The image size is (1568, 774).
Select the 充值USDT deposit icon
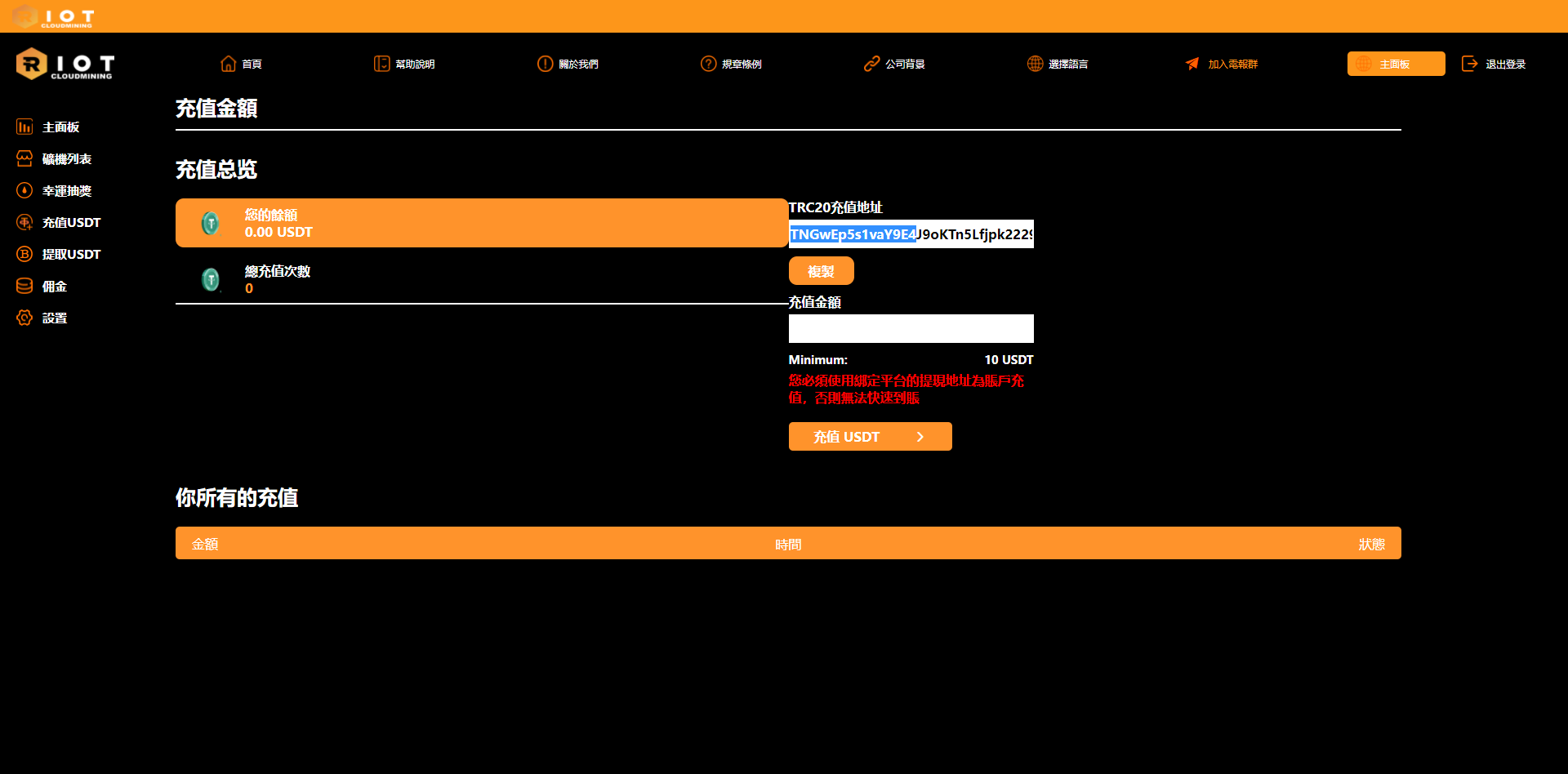coord(24,222)
